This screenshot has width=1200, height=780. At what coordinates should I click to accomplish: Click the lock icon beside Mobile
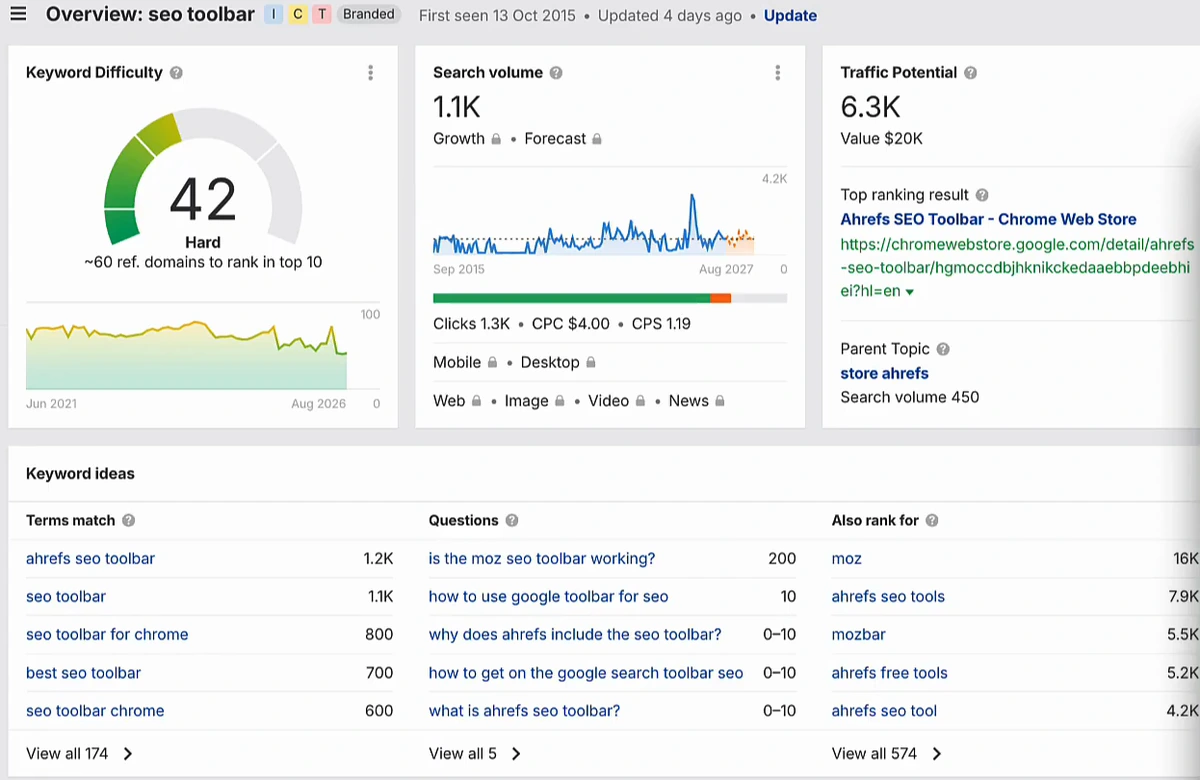pos(491,363)
